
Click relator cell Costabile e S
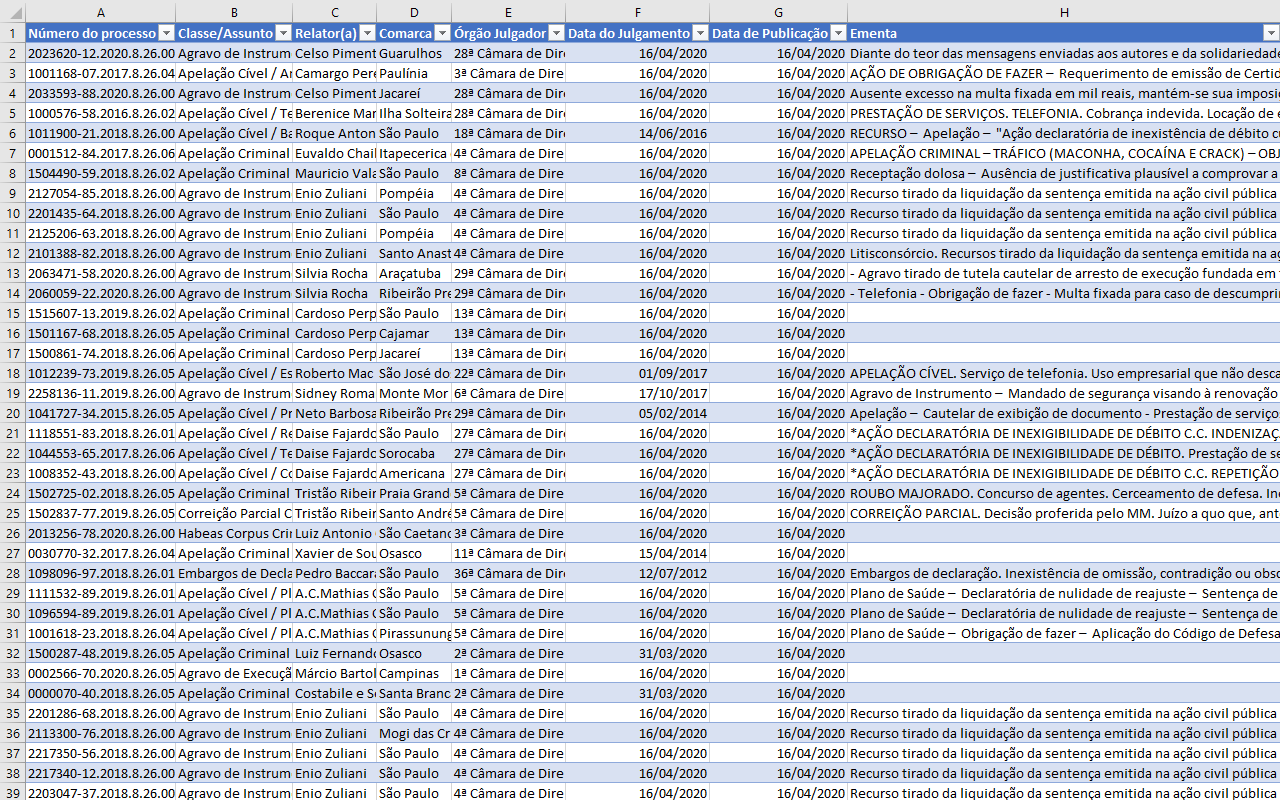[x=335, y=693]
